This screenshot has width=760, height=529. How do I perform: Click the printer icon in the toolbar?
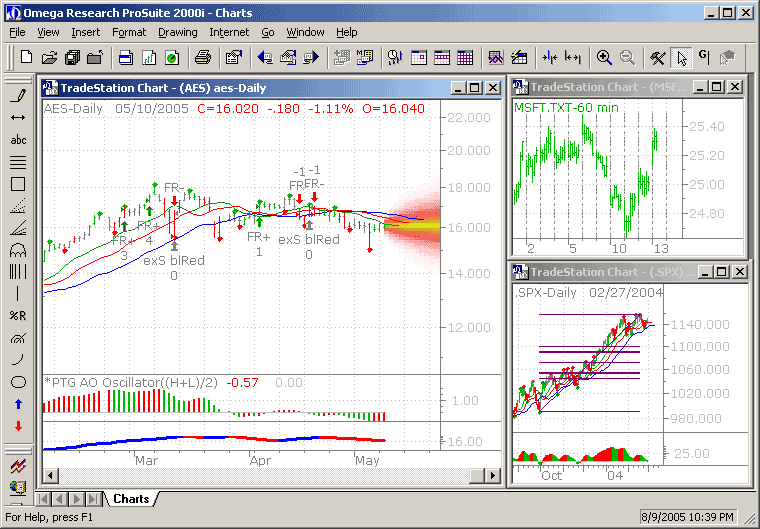[x=203, y=58]
